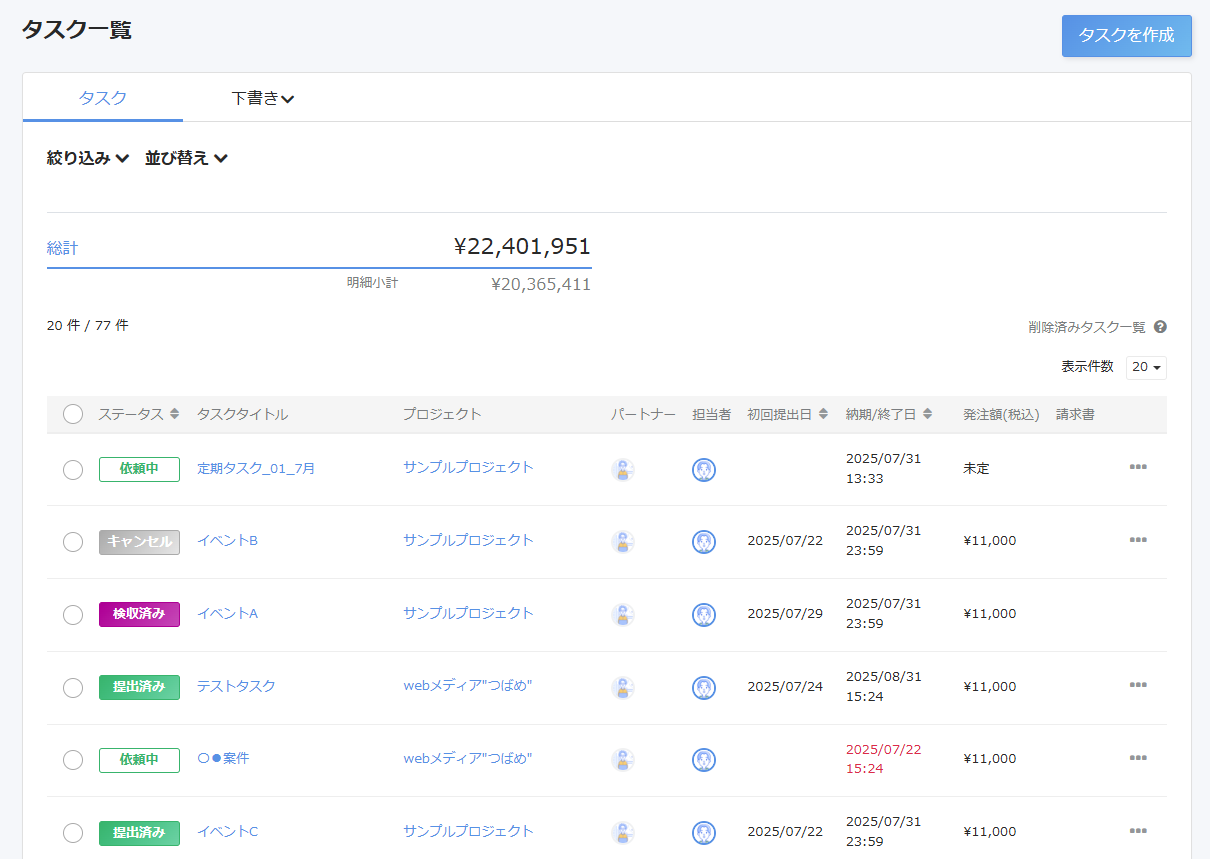This screenshot has width=1210, height=859.
Task: Open the 表示件数 20 dropdown
Action: pos(1146,367)
